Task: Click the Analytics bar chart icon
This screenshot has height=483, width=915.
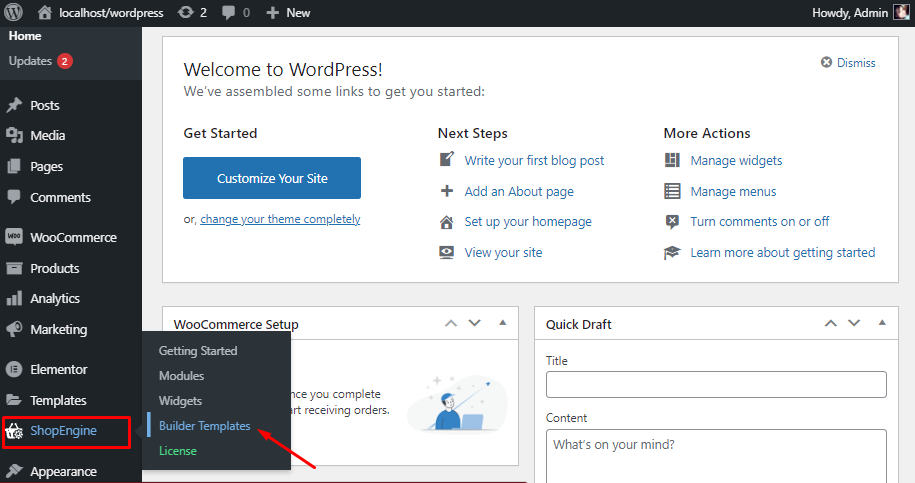Action: 14,299
